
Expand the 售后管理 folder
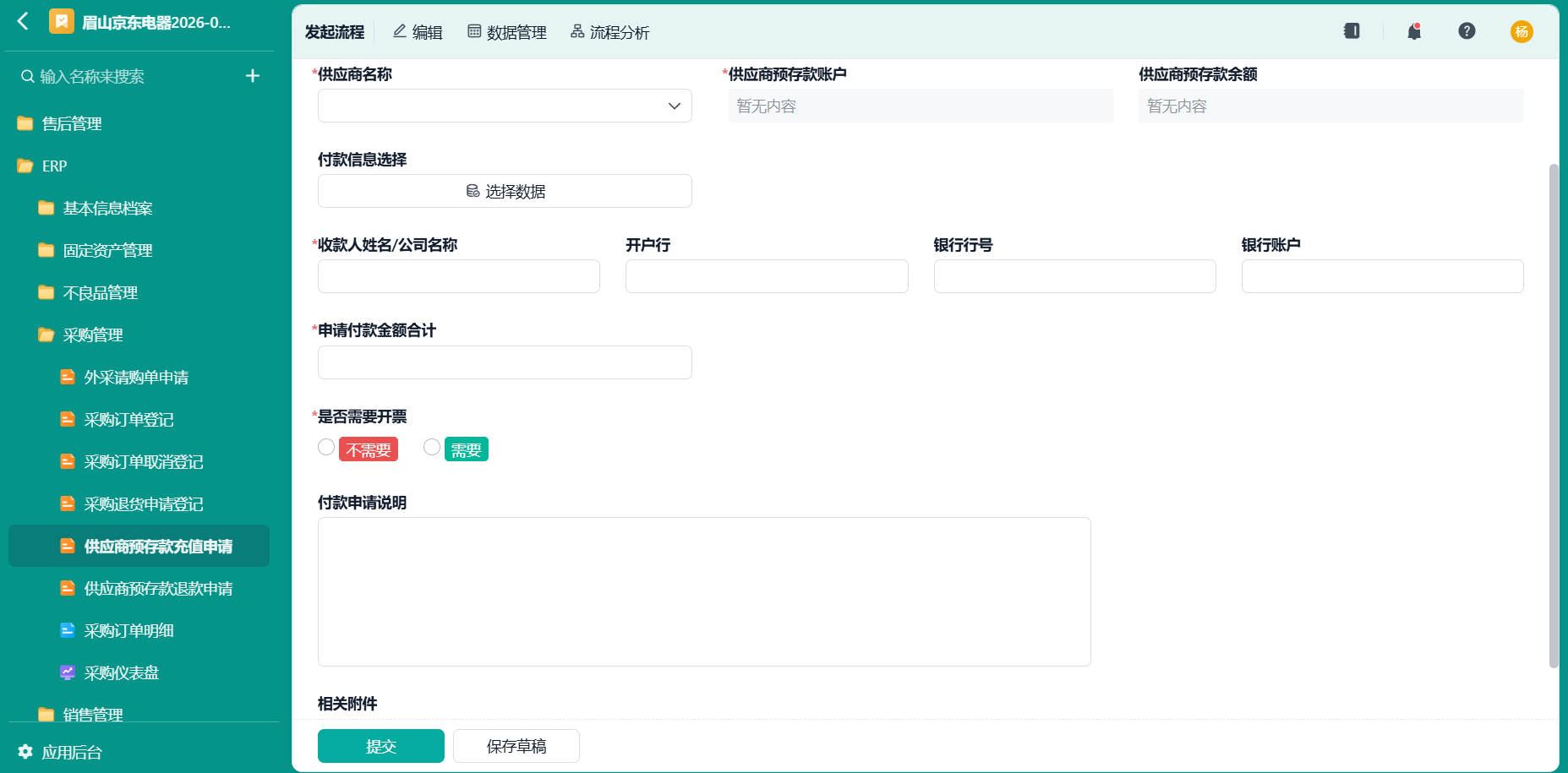[x=72, y=123]
